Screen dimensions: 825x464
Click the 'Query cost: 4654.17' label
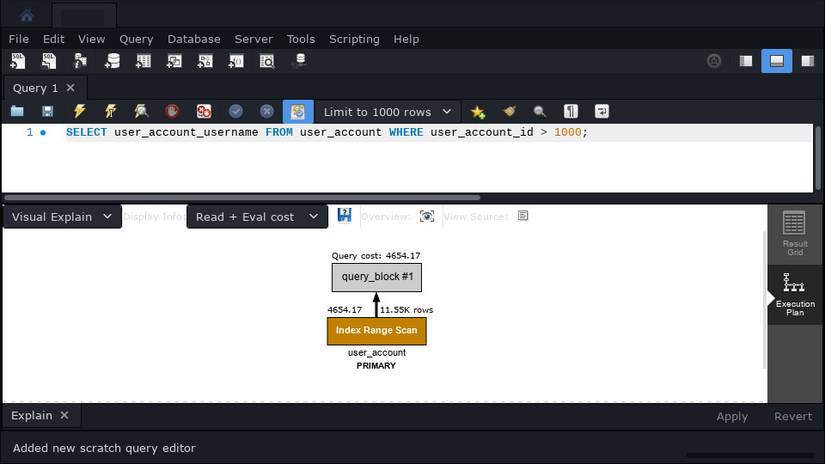(x=376, y=256)
